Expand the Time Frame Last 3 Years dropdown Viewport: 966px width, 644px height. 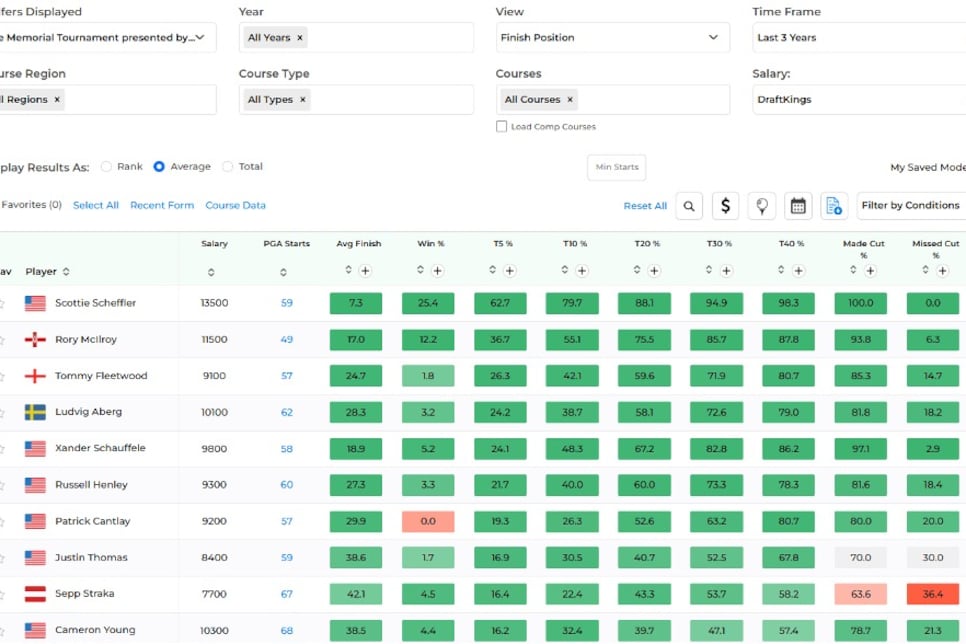coord(859,38)
